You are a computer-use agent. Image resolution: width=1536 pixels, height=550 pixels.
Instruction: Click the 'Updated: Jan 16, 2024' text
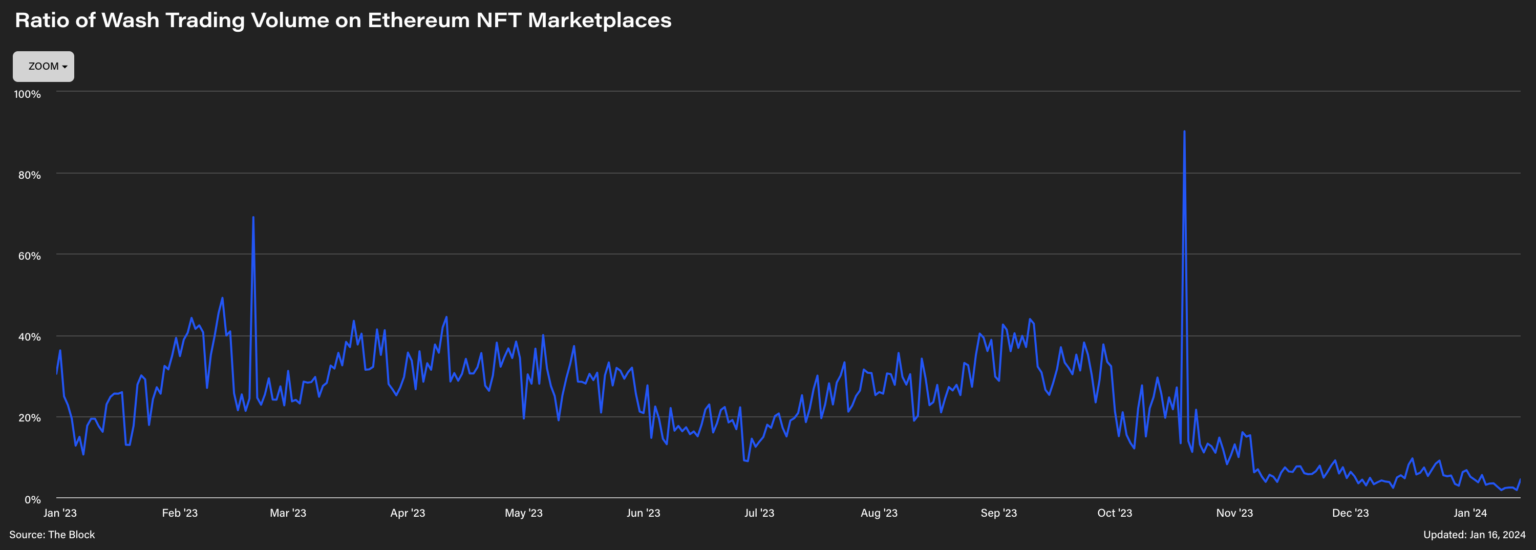[1474, 535]
